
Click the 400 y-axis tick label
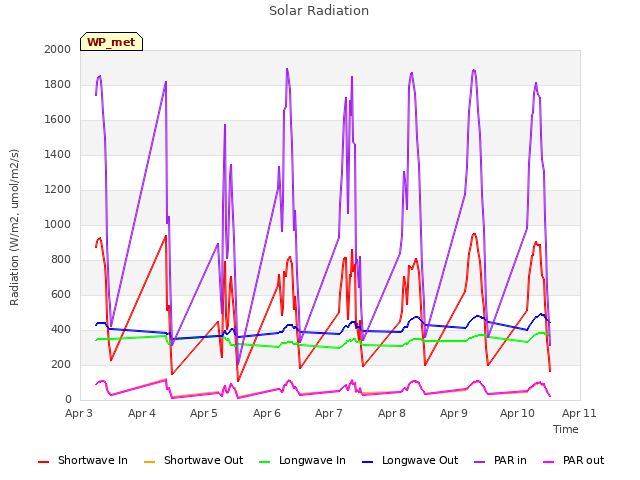(61, 329)
